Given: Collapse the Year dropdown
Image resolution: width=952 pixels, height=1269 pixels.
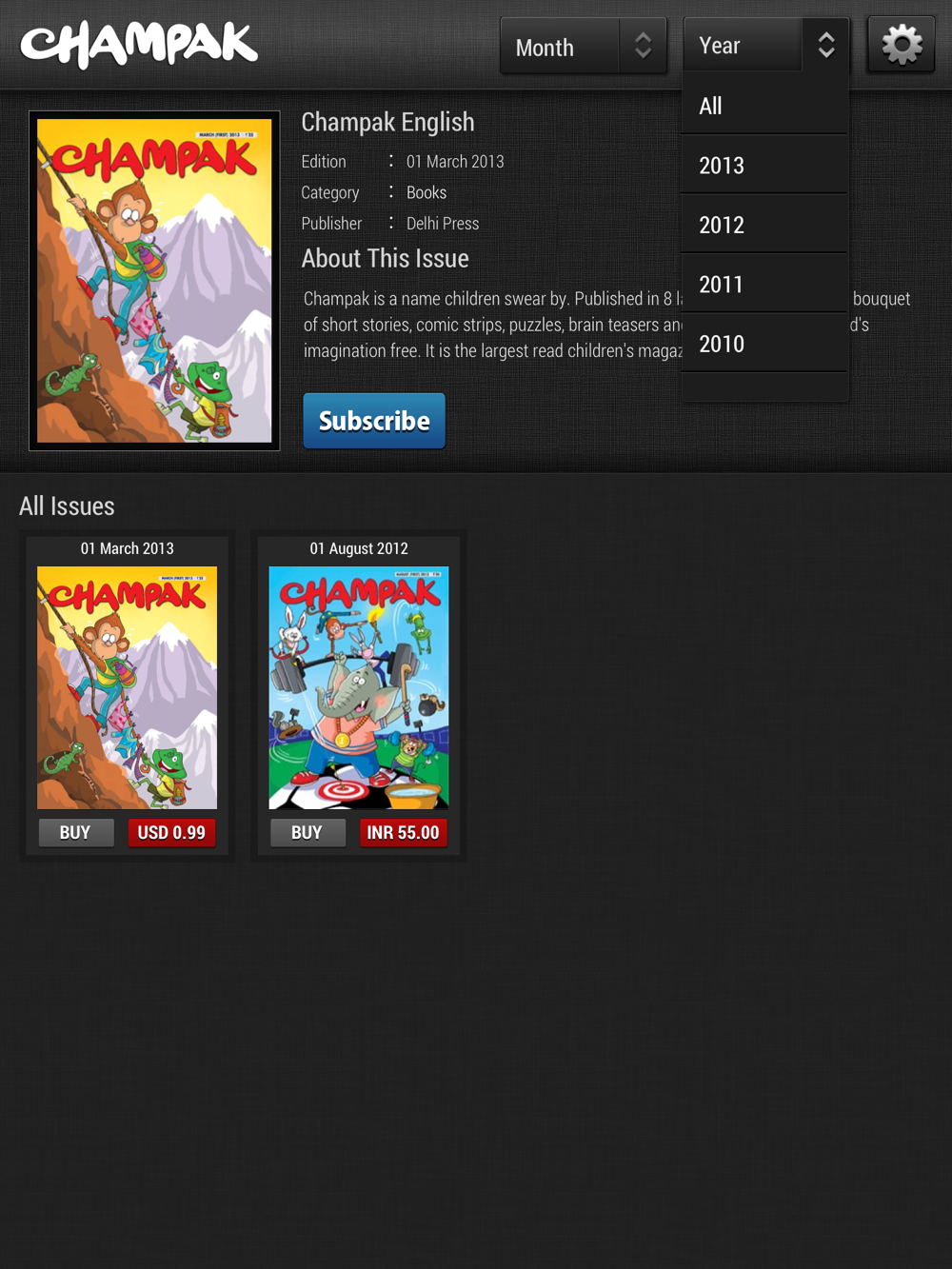Looking at the screenshot, I should [x=765, y=45].
